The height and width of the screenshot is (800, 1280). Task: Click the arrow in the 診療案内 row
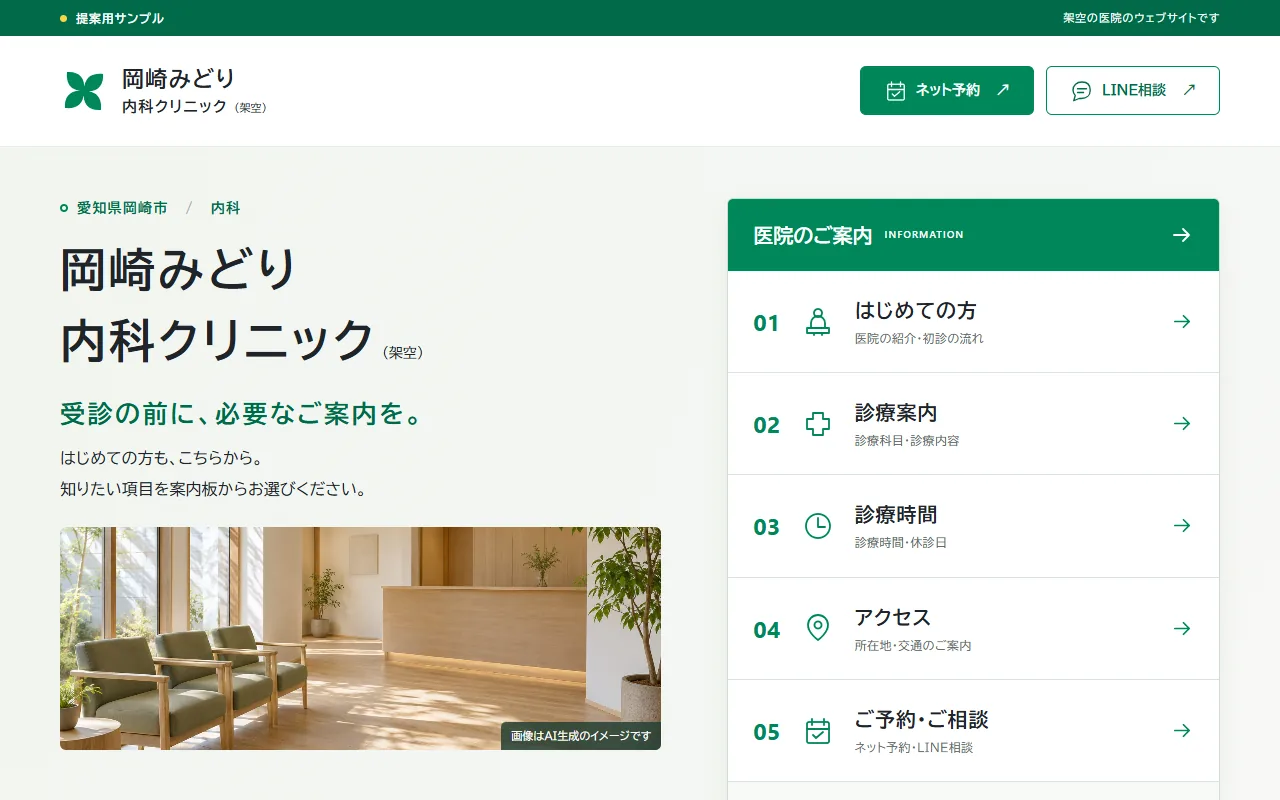click(x=1182, y=424)
